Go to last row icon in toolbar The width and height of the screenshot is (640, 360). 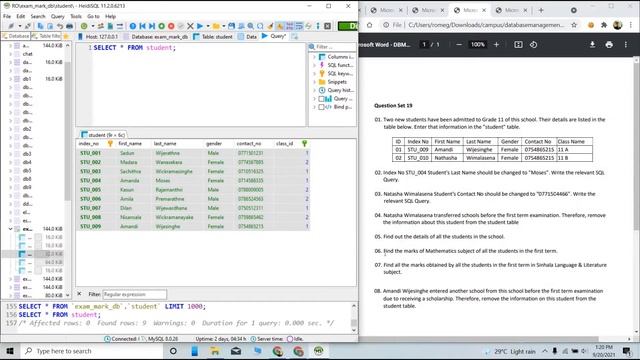tap(152, 26)
